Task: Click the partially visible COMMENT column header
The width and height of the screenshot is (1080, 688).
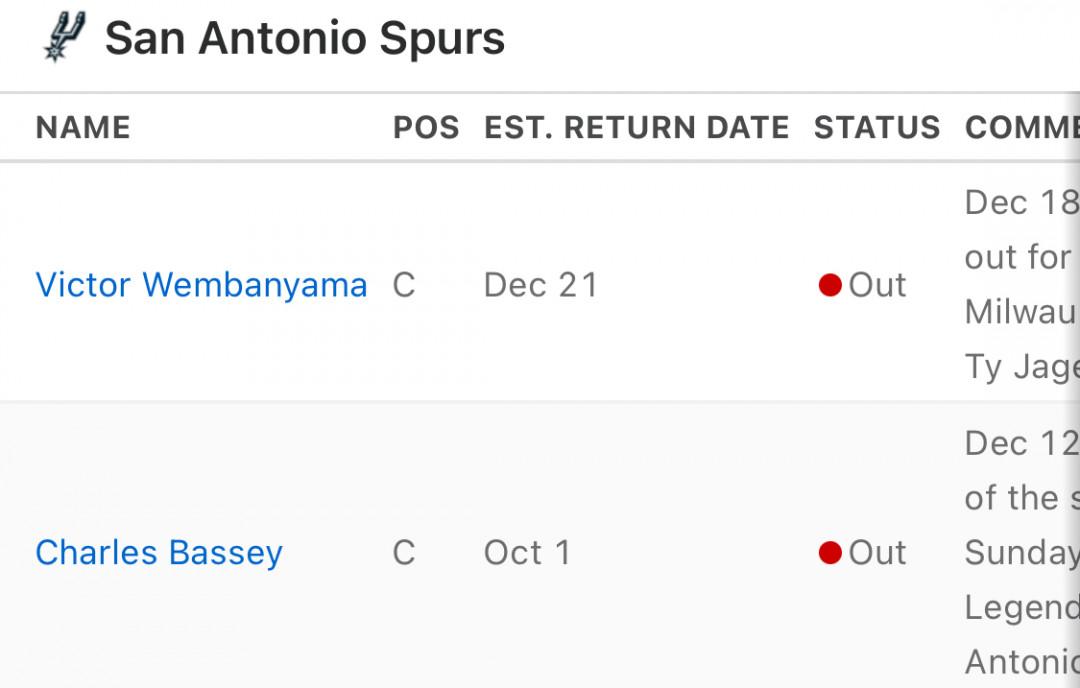Action: pyautogui.click(x=1022, y=127)
